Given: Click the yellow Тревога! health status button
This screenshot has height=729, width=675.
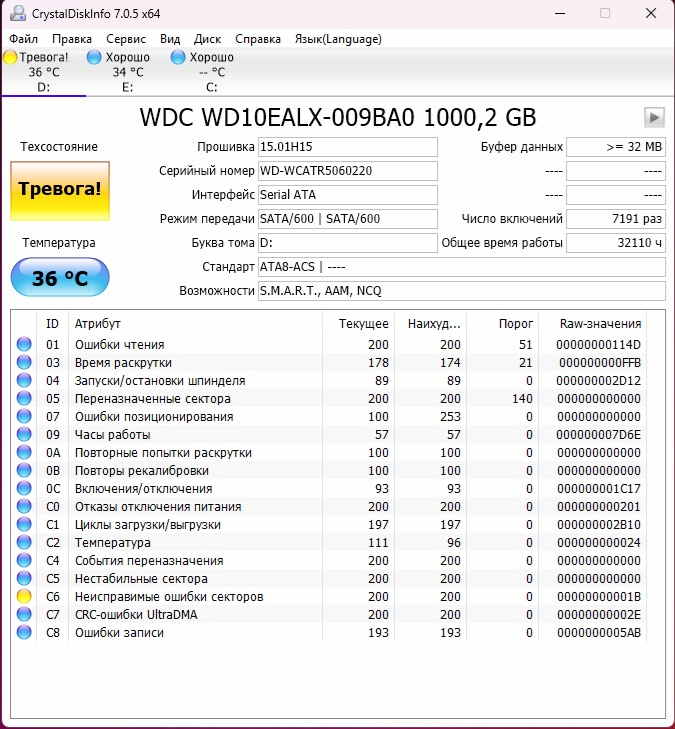Looking at the screenshot, I should tap(60, 190).
